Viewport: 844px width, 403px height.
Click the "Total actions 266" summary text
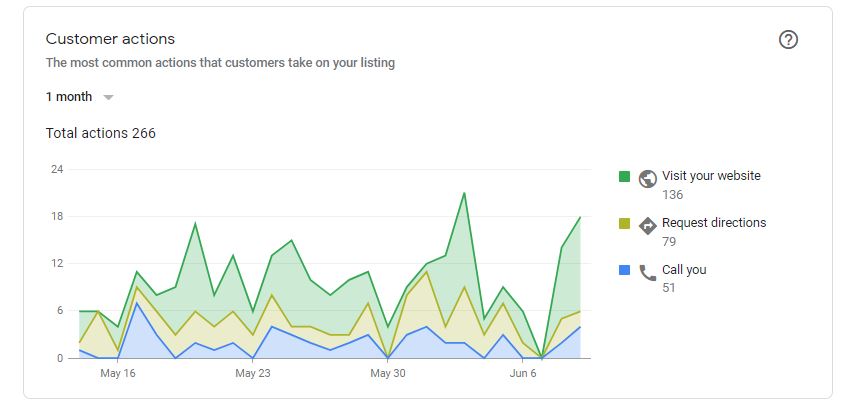(101, 133)
